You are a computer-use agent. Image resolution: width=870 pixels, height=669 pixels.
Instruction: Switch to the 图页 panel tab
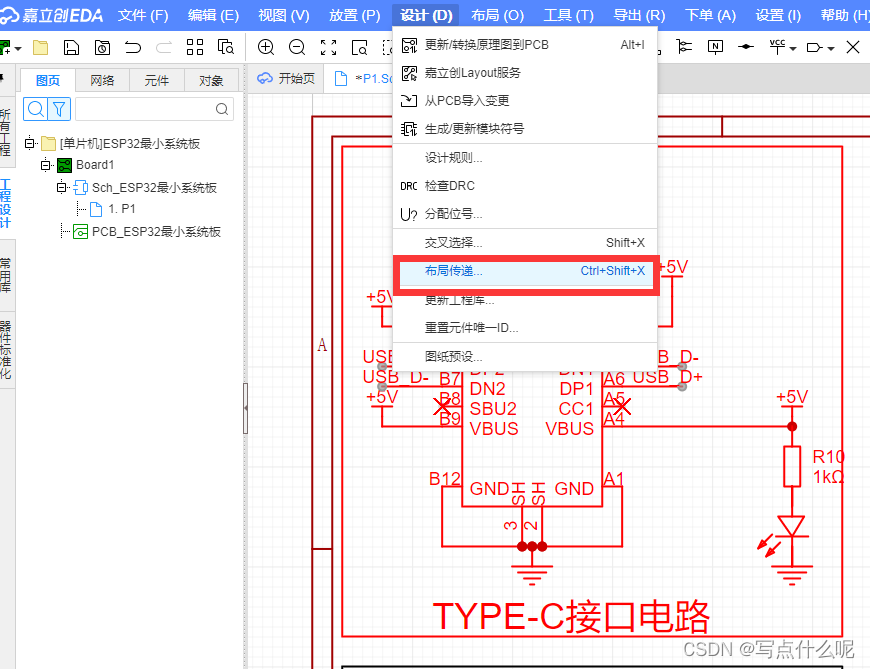tap(48, 80)
